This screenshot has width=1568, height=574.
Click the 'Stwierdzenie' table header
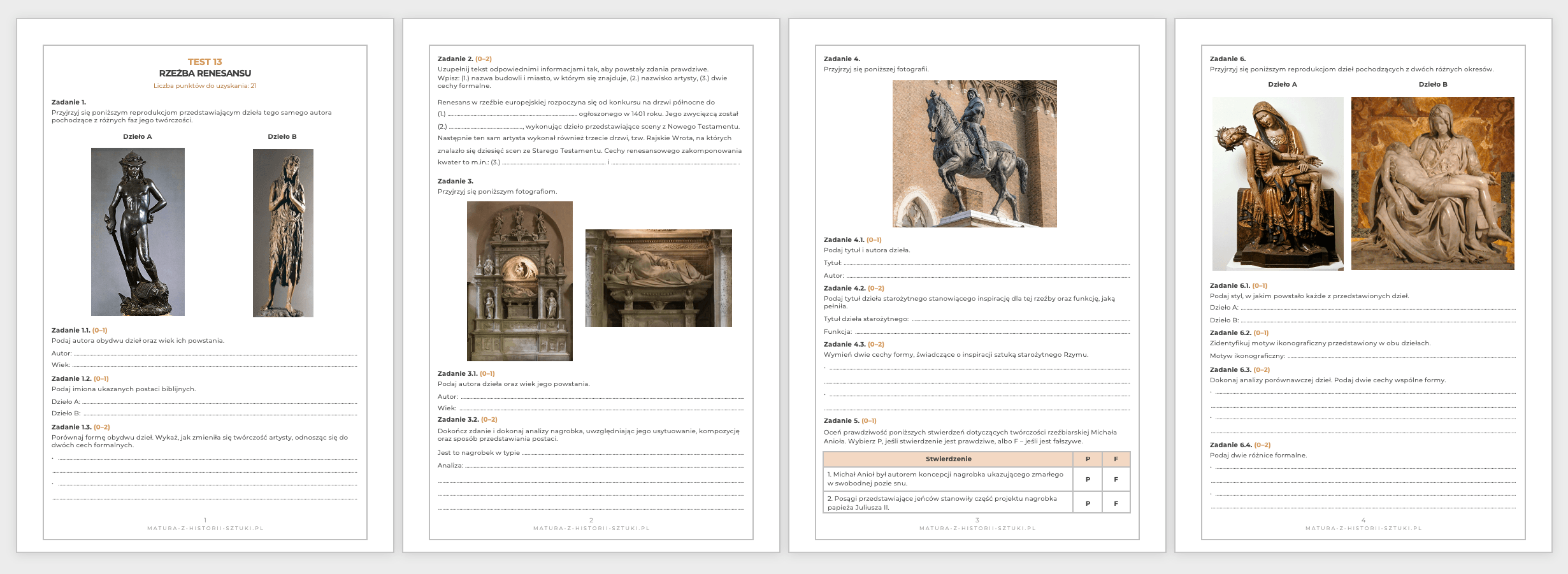(949, 459)
